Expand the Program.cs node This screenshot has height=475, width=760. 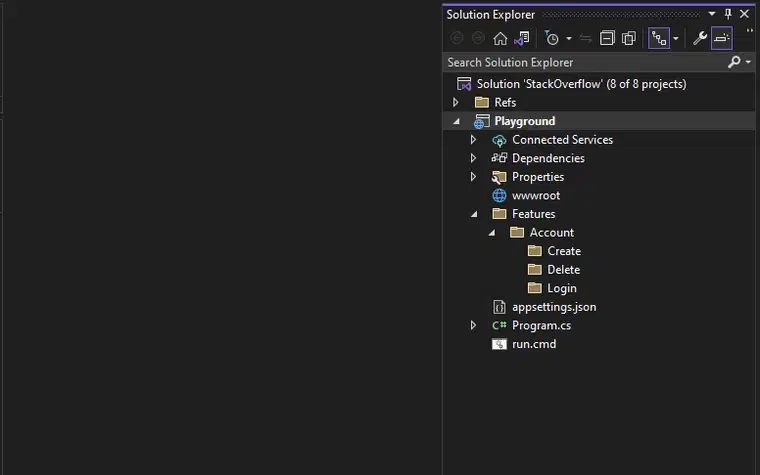click(x=473, y=325)
